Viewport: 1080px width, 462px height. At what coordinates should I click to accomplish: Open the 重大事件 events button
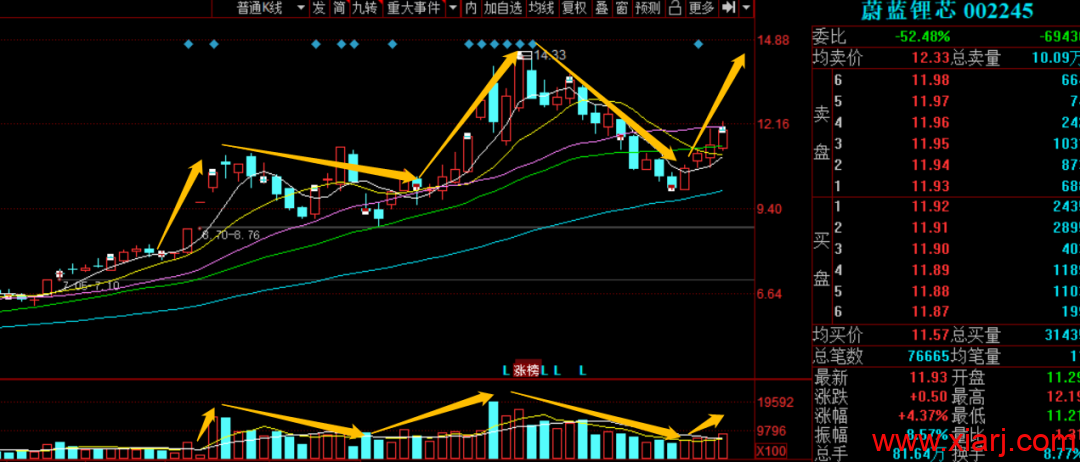click(413, 8)
